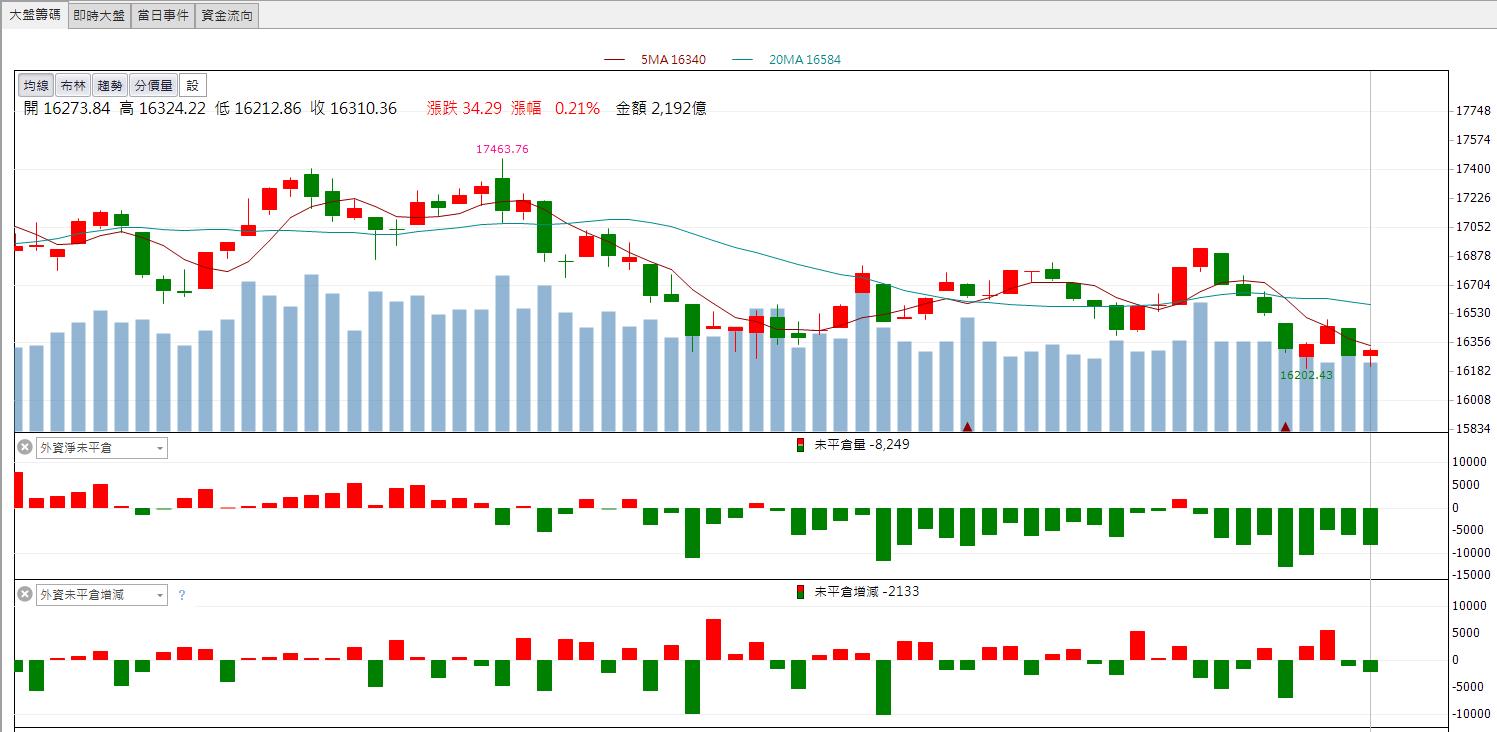Click the 漲幅 0.21% percent change

click(x=556, y=108)
